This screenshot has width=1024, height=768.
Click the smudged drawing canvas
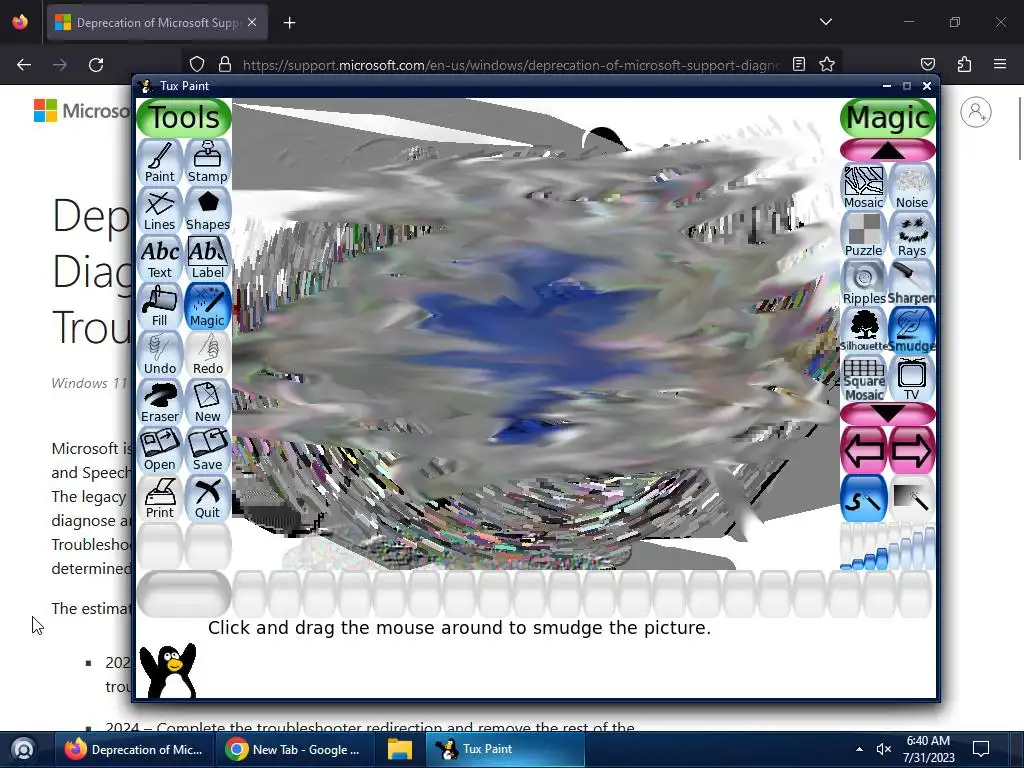[x=536, y=334]
